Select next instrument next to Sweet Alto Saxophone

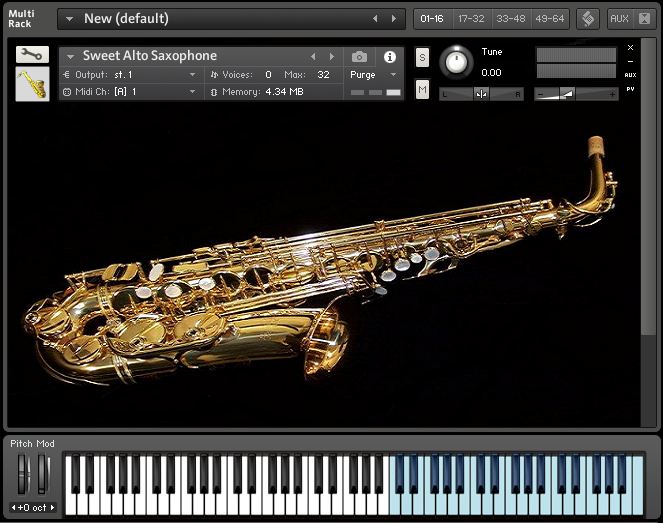[x=332, y=56]
